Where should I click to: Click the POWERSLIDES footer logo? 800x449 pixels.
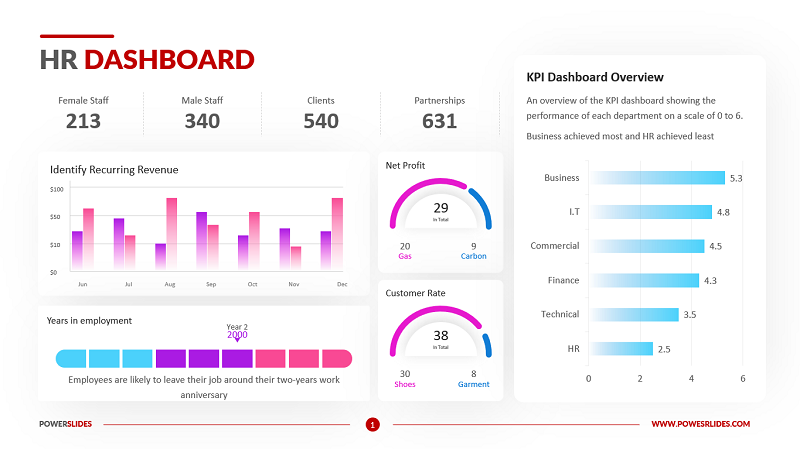coord(65,424)
